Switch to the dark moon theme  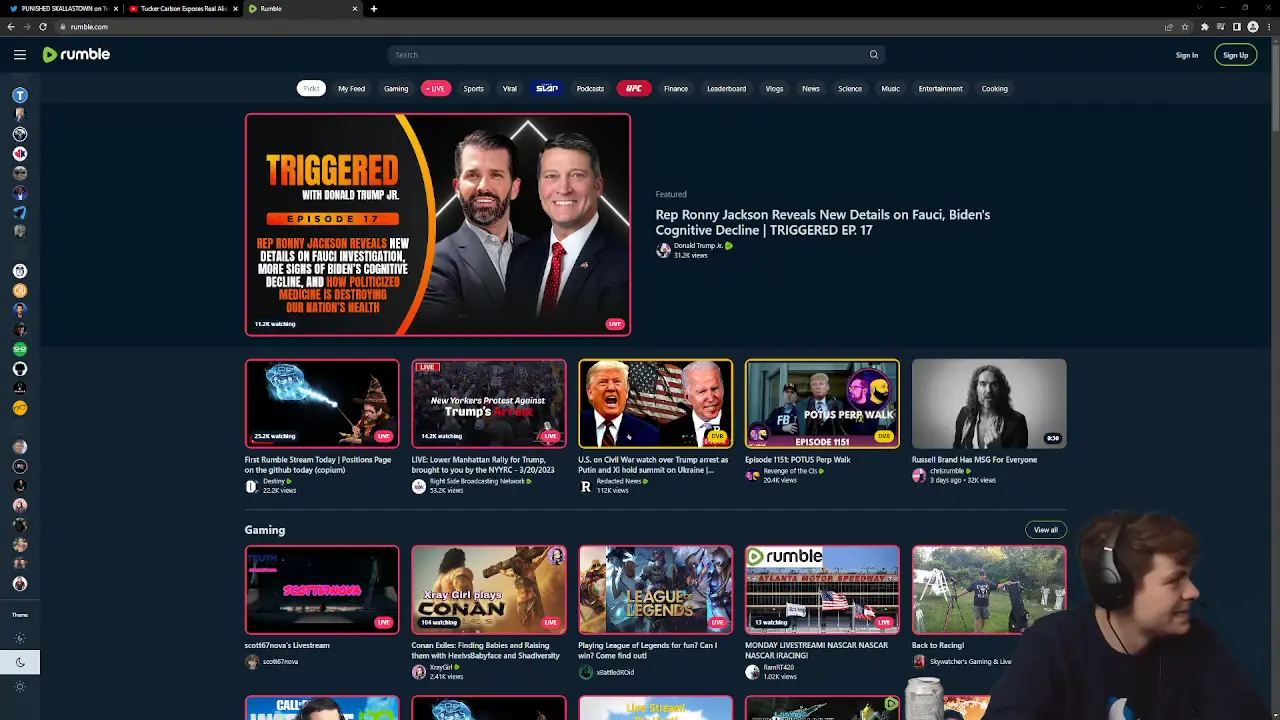[20, 662]
